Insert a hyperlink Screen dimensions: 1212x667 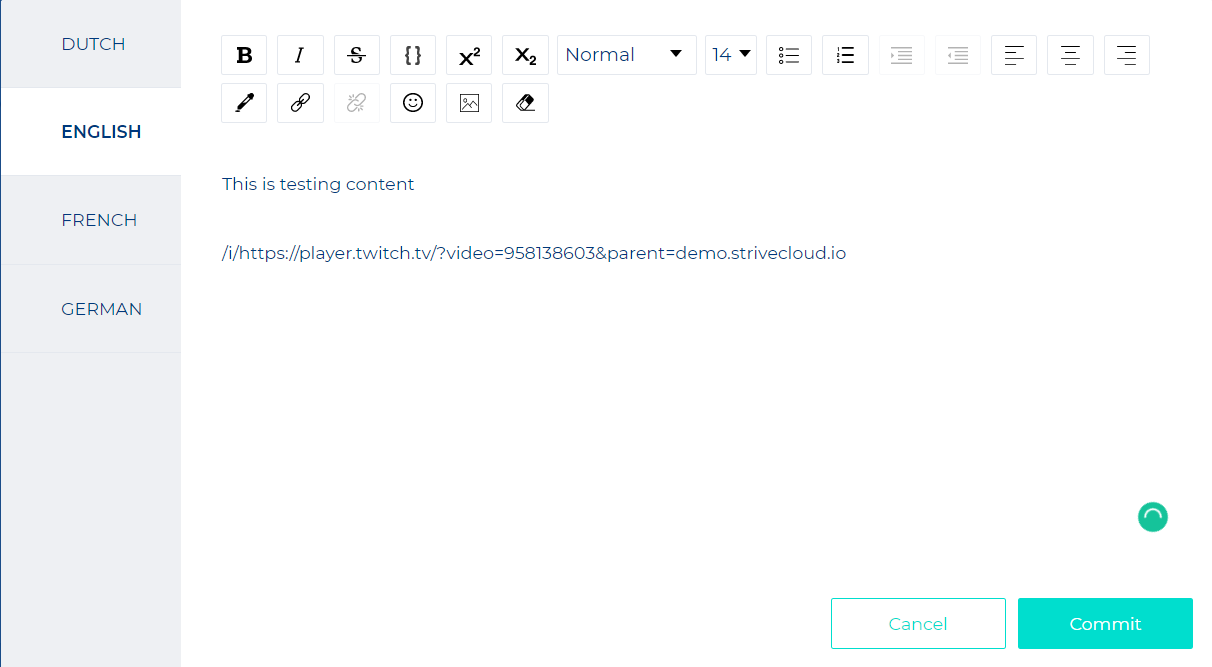(x=300, y=103)
